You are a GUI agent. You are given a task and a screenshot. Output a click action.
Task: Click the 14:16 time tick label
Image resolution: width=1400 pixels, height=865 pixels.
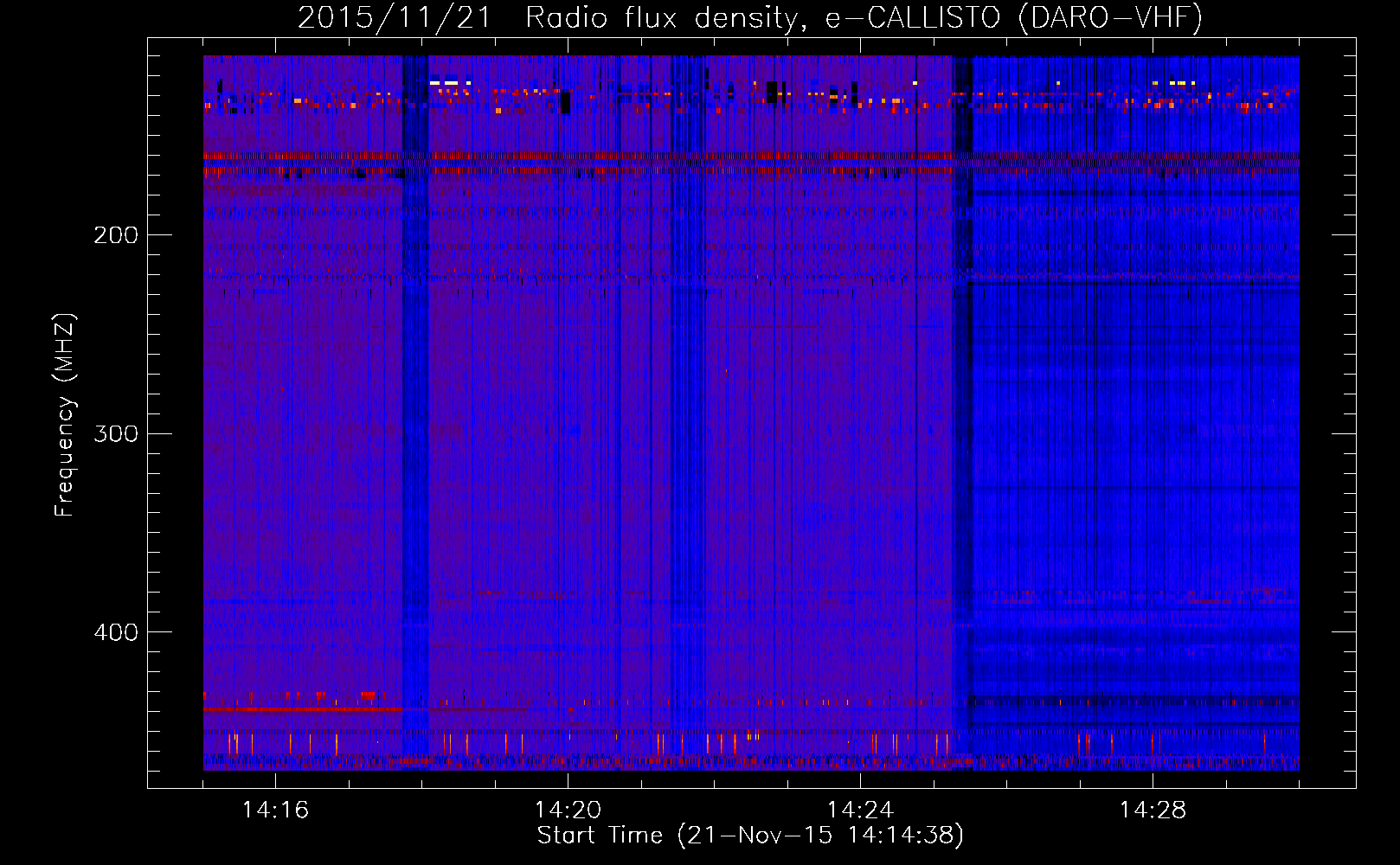click(275, 810)
